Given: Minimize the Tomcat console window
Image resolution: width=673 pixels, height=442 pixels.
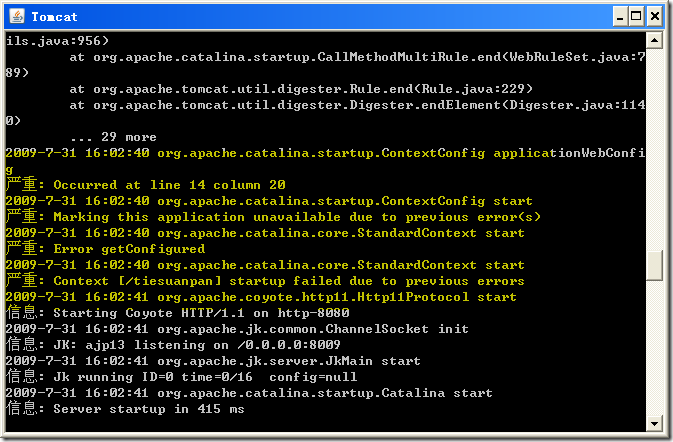Looking at the screenshot, I should (x=620, y=17).
